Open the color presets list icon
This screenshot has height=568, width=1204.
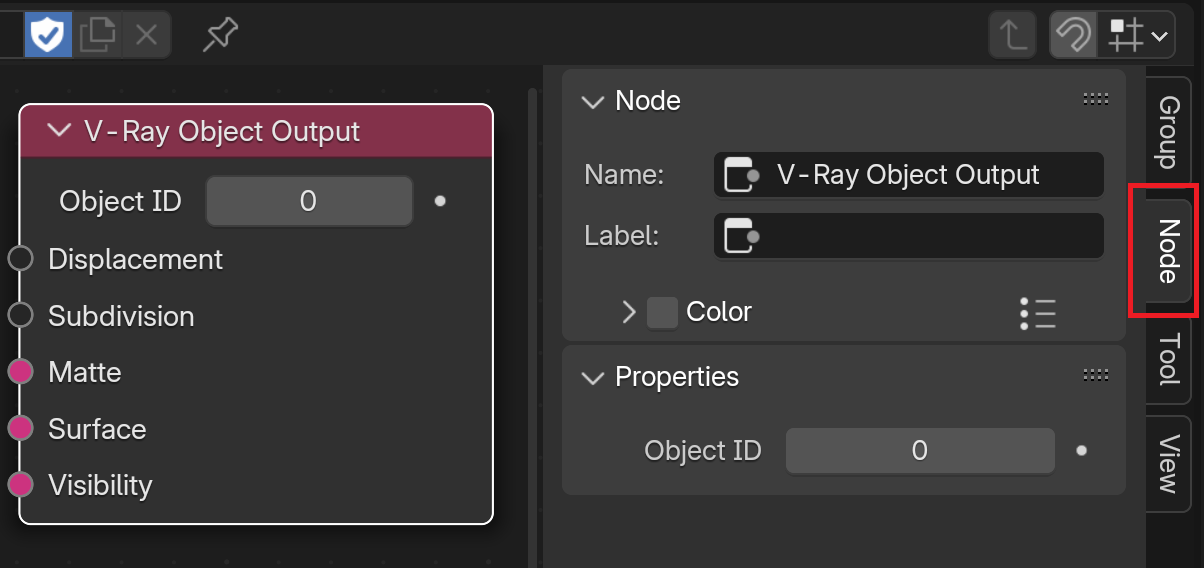tap(1038, 313)
